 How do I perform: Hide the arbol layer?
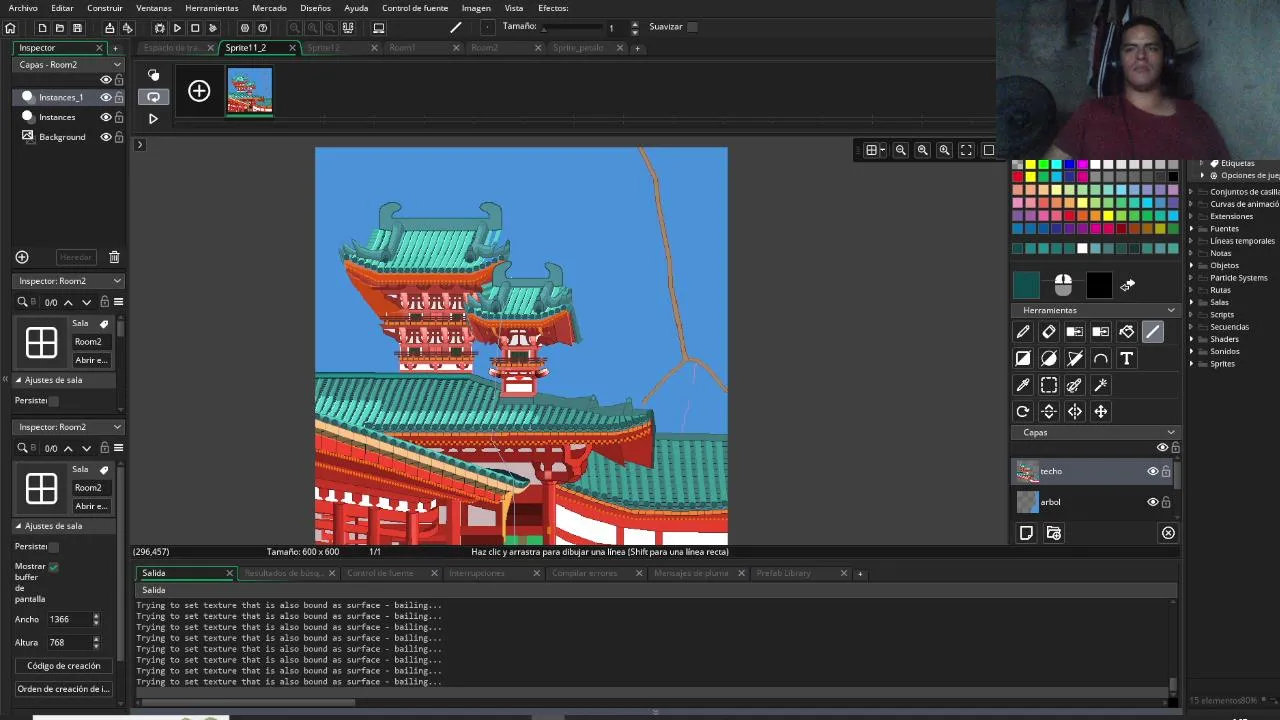click(1152, 502)
